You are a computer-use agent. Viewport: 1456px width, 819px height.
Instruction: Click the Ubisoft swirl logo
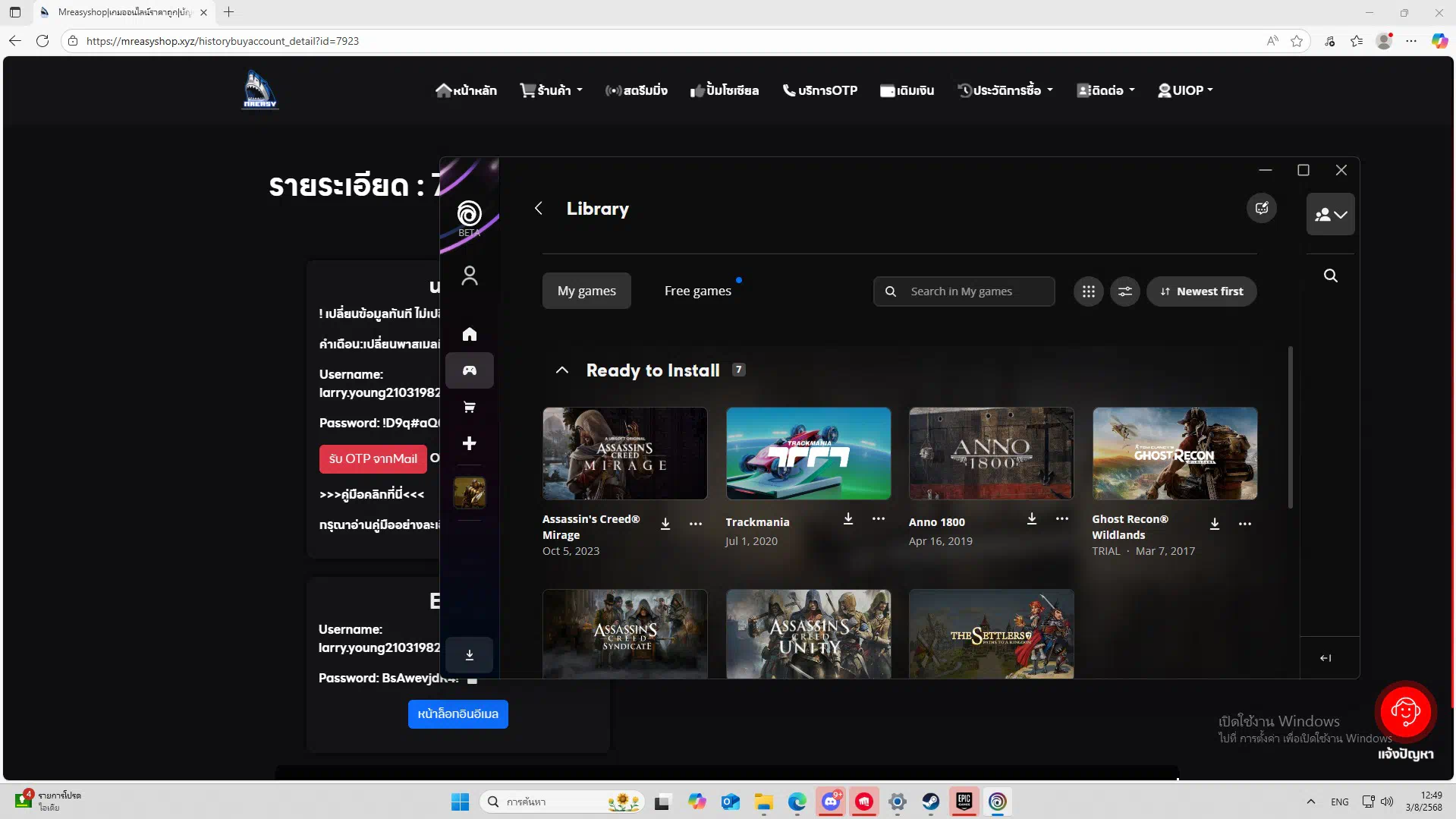click(470, 213)
